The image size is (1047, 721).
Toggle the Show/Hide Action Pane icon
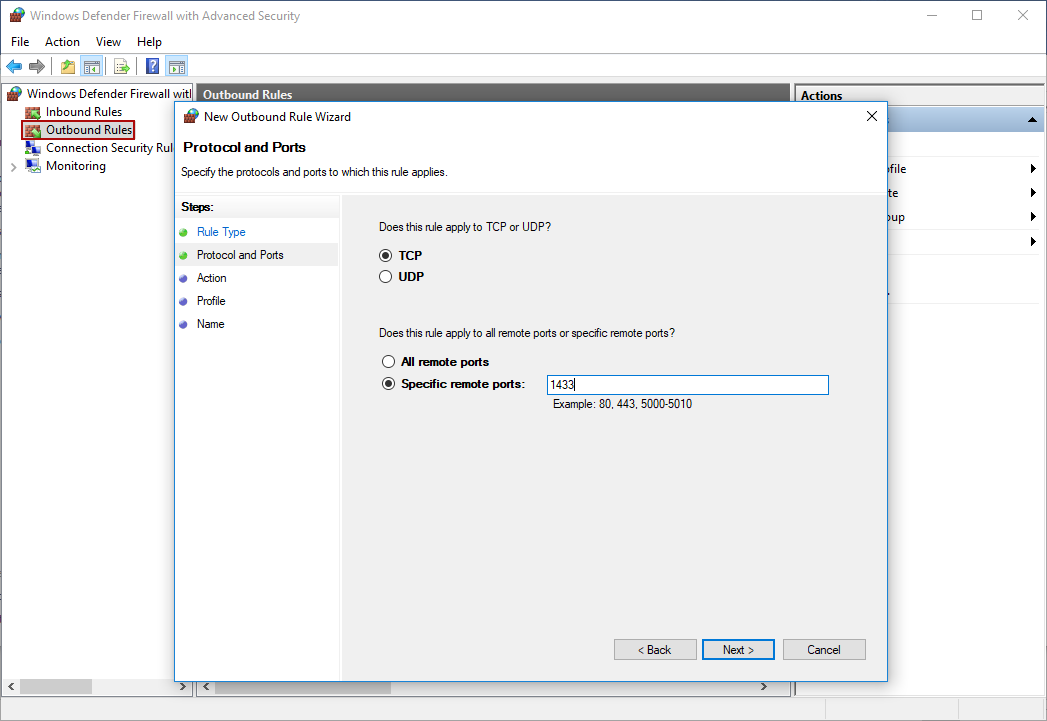(177, 67)
